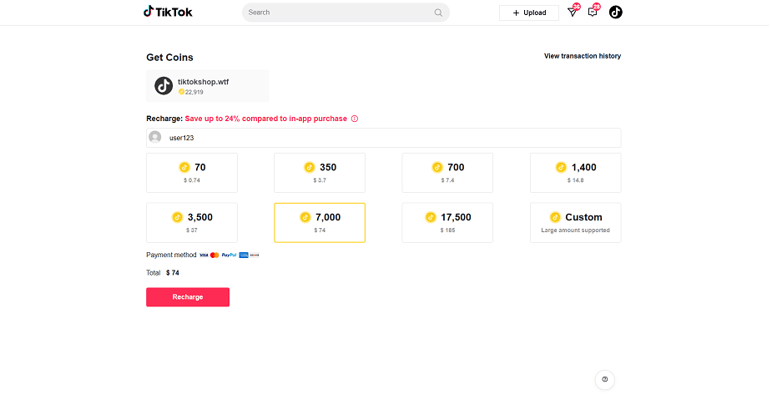Image resolution: width=772 pixels, height=400 pixels.
Task: Select the 700 coins package
Action: (x=447, y=173)
